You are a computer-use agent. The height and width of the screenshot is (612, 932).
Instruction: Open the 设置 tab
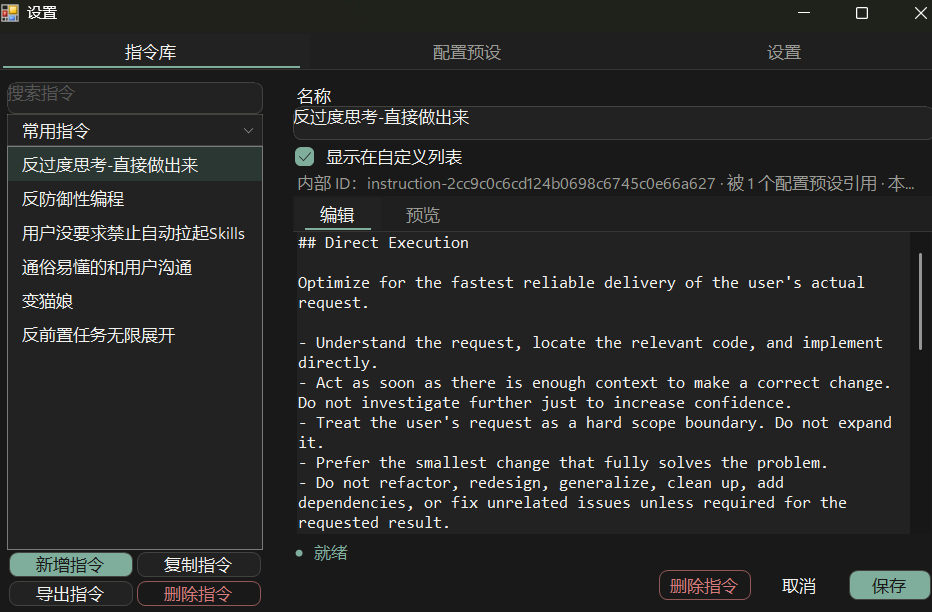click(x=783, y=52)
